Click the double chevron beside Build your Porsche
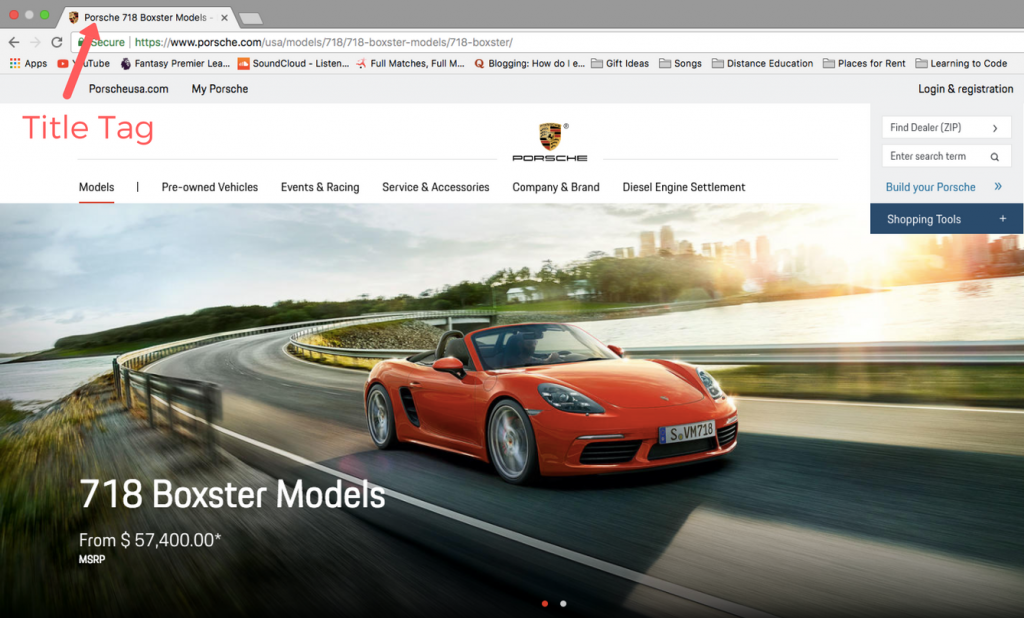The width and height of the screenshot is (1024, 618). click(998, 187)
